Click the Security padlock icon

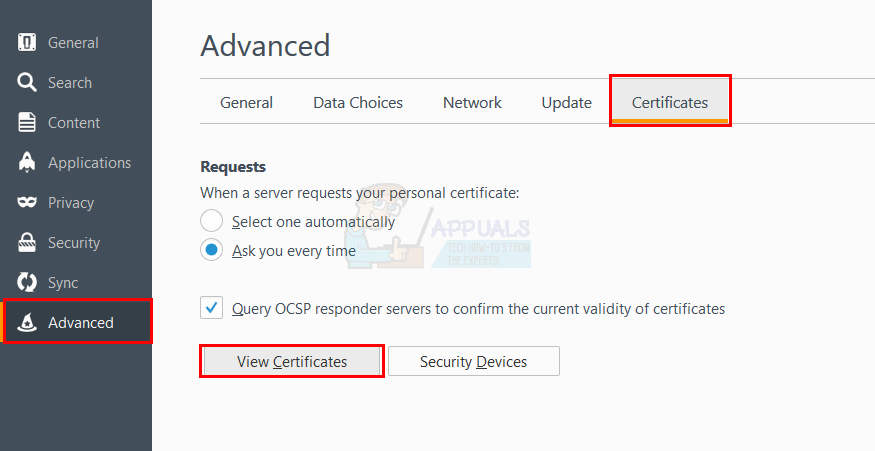coord(28,243)
